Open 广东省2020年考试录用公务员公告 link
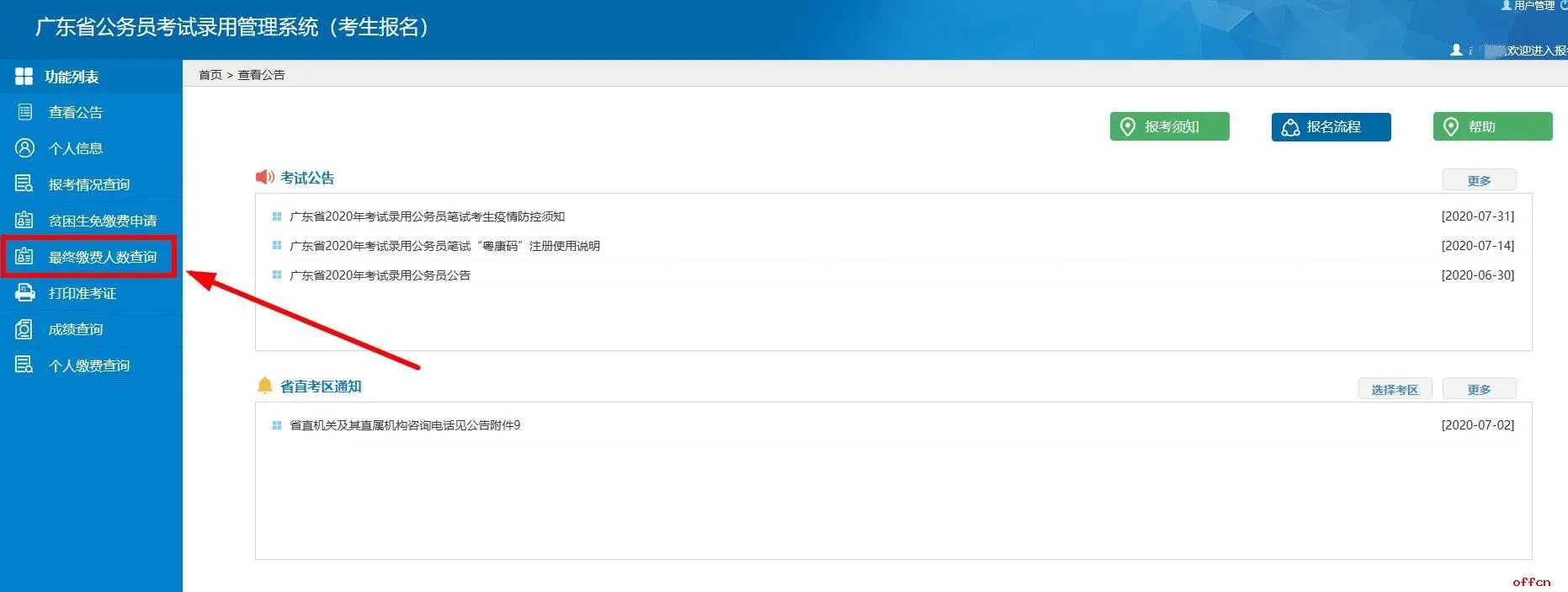This screenshot has height=592, width=1568. [380, 275]
